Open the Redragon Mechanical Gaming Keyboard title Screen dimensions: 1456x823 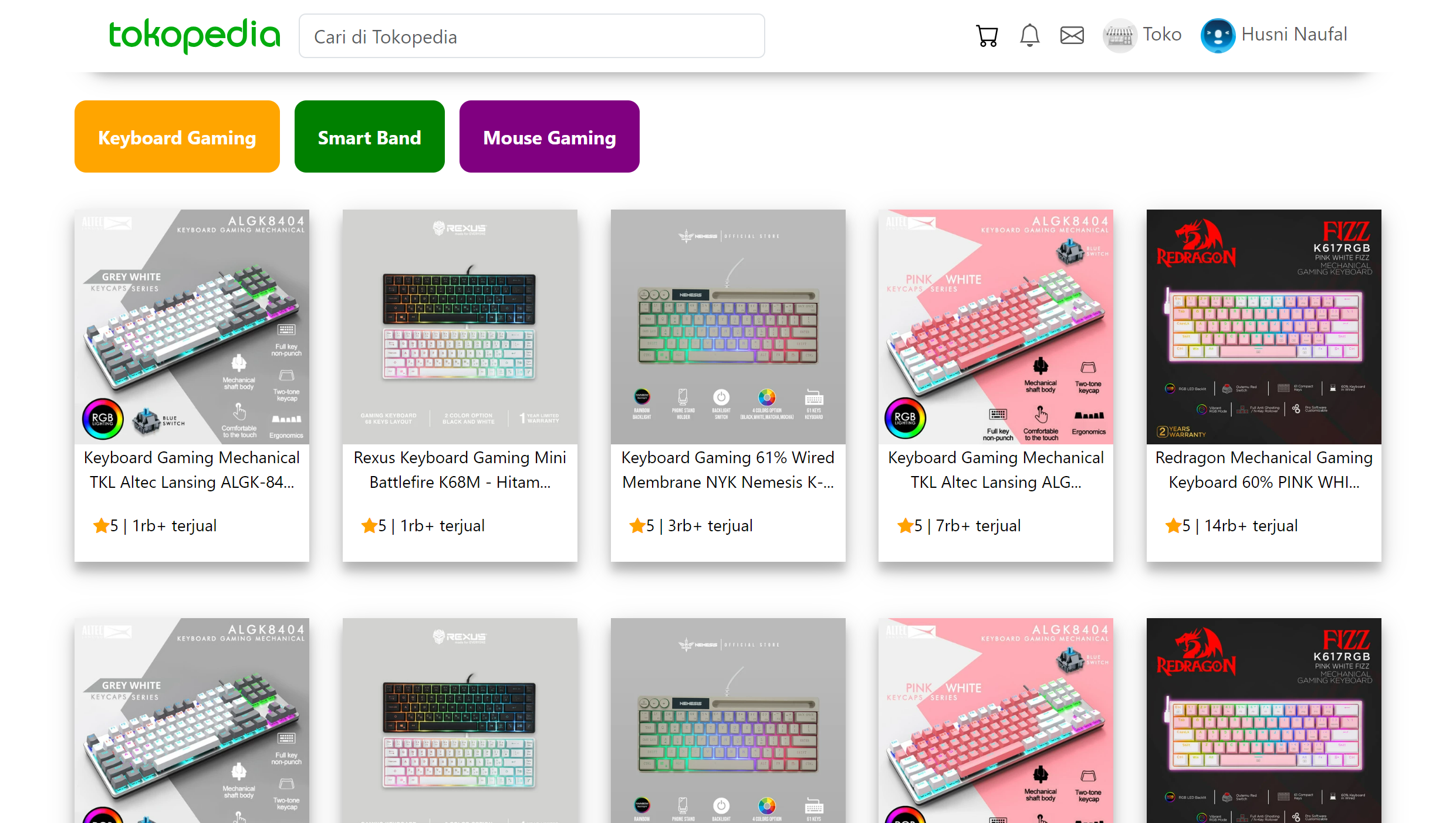(x=1264, y=470)
